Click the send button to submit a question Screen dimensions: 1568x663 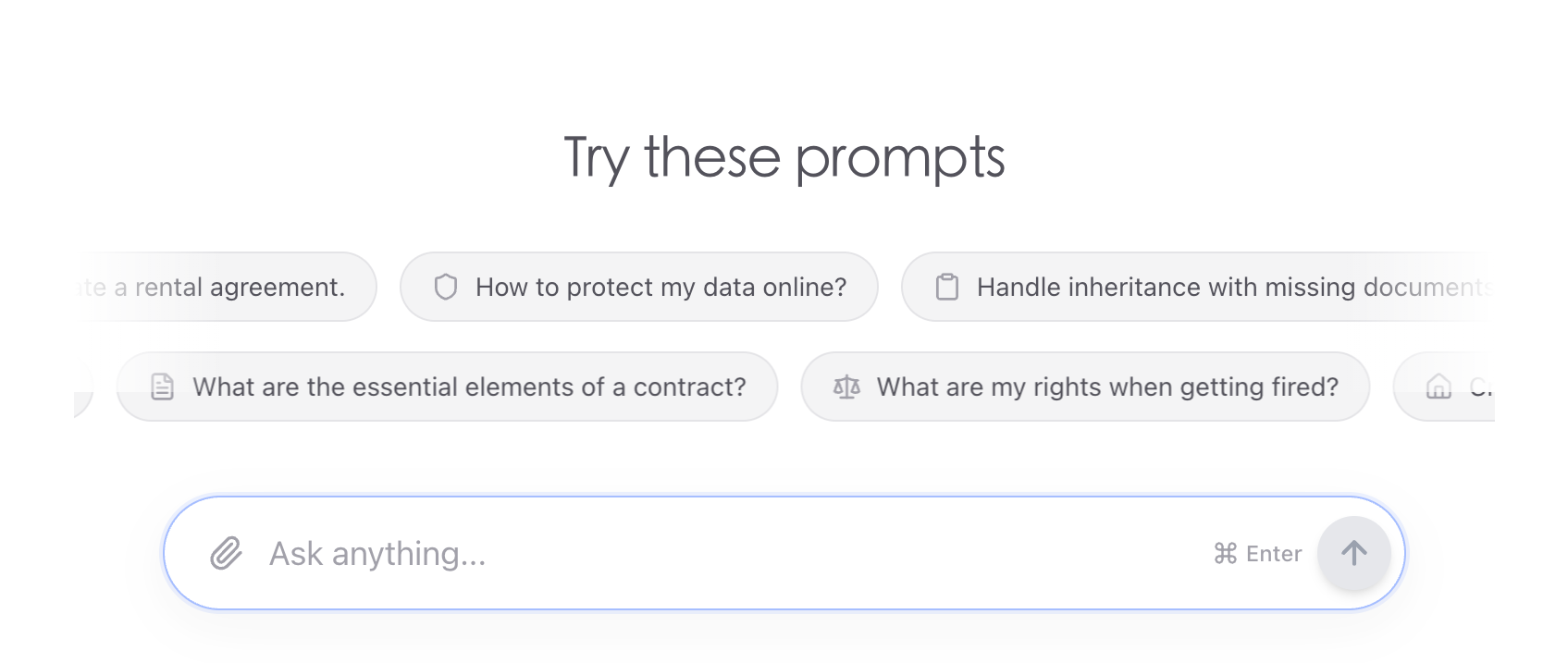click(x=1354, y=552)
